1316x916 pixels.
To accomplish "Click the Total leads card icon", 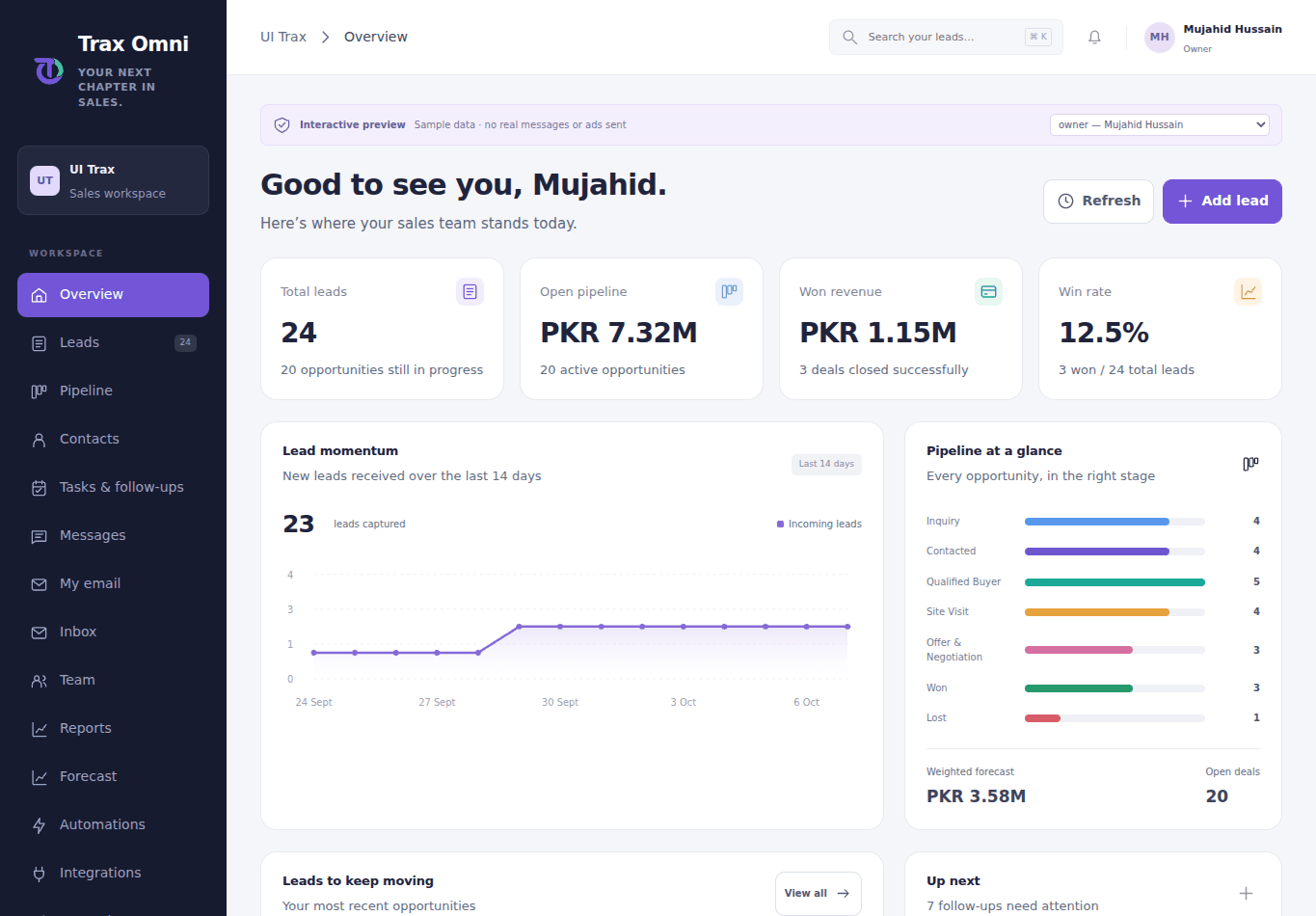I will coord(470,291).
